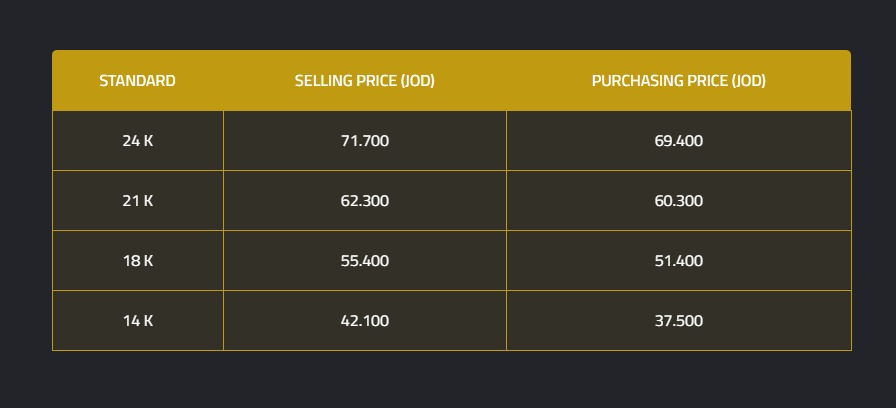The height and width of the screenshot is (408, 896).
Task: Pick the 37.500 purchasing price cell
Action: click(x=678, y=321)
